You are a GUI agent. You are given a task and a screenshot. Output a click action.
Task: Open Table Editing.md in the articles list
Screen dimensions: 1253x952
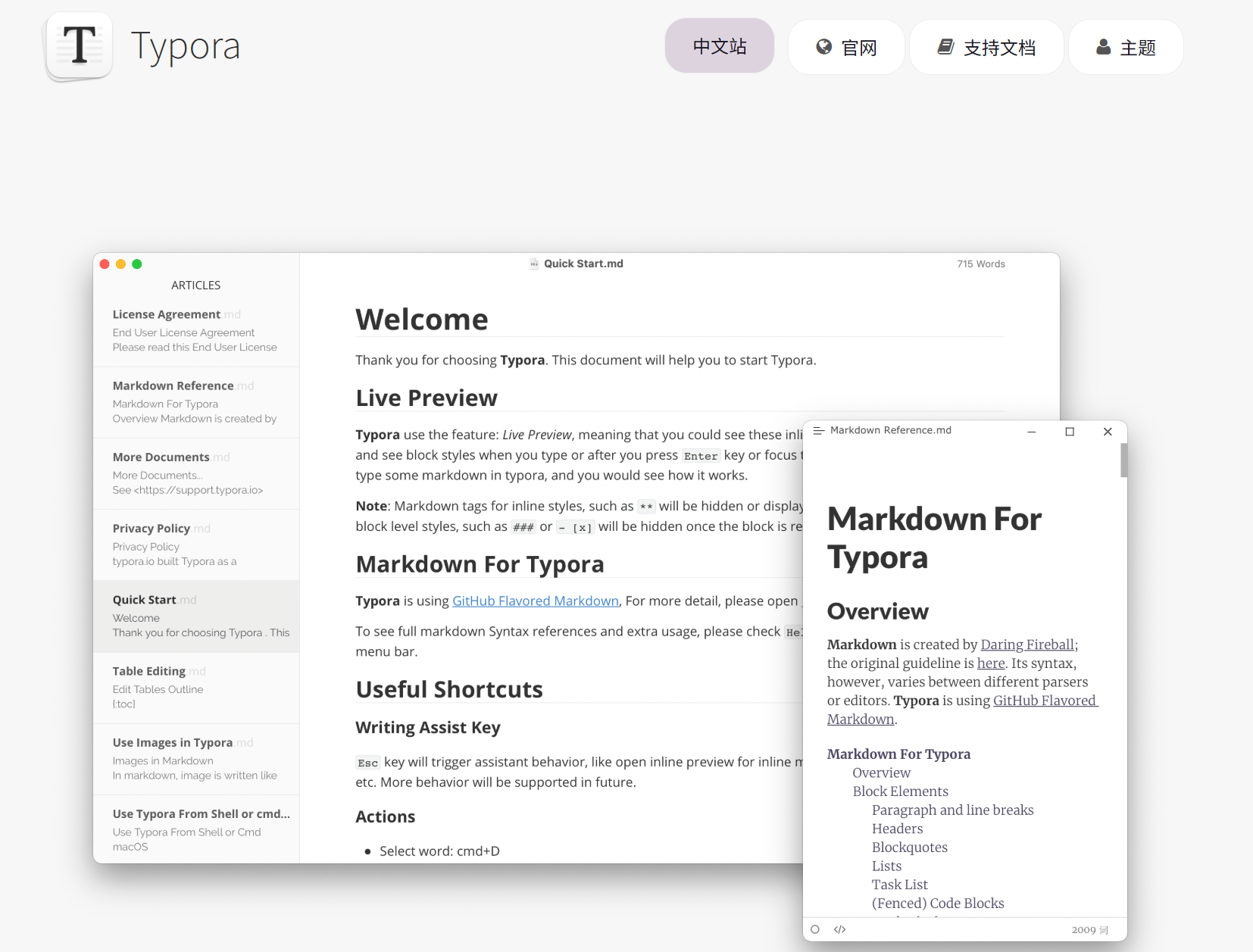point(196,688)
